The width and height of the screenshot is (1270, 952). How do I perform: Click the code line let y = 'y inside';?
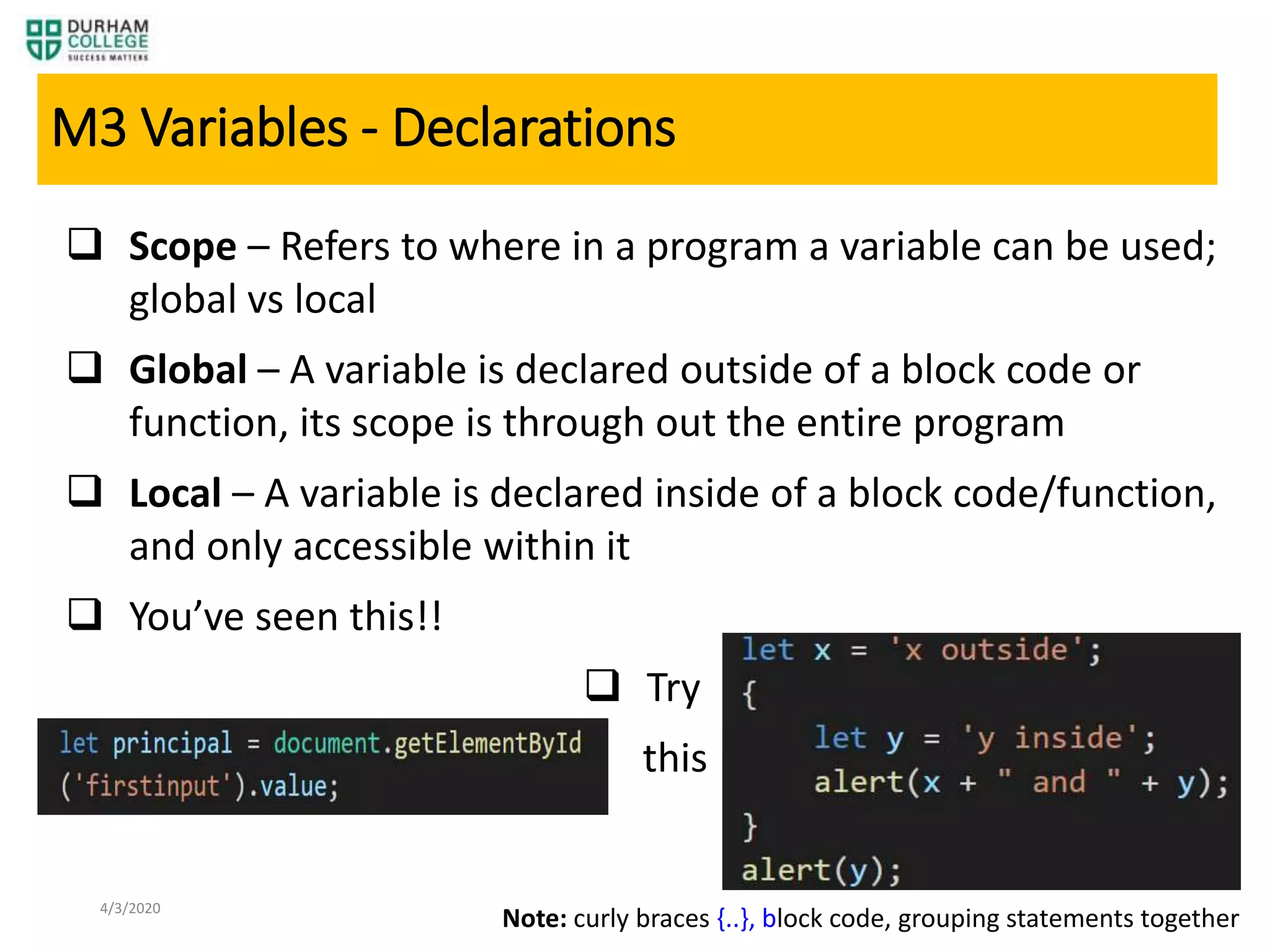pyautogui.click(x=985, y=739)
